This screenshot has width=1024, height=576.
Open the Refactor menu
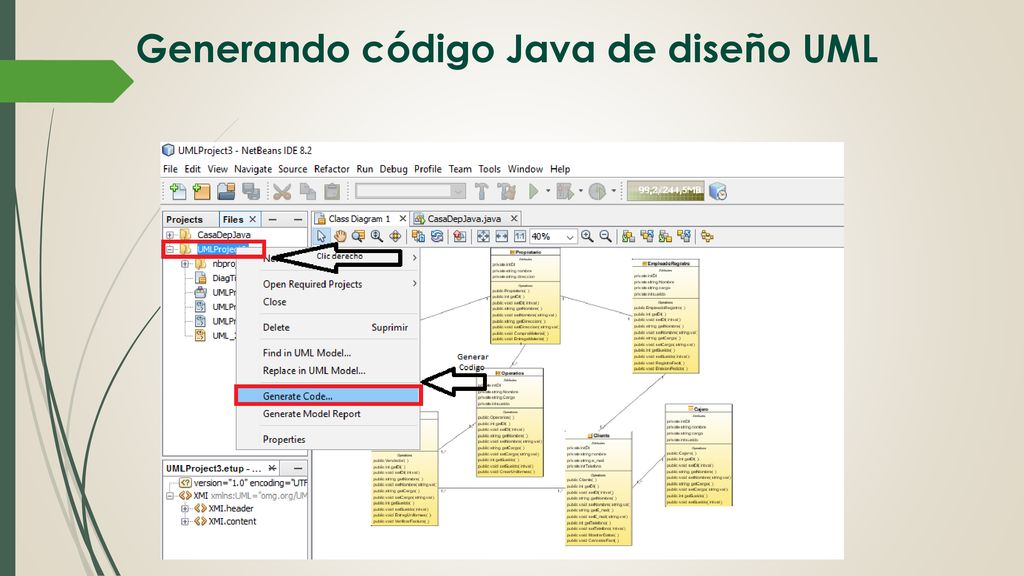click(x=331, y=168)
